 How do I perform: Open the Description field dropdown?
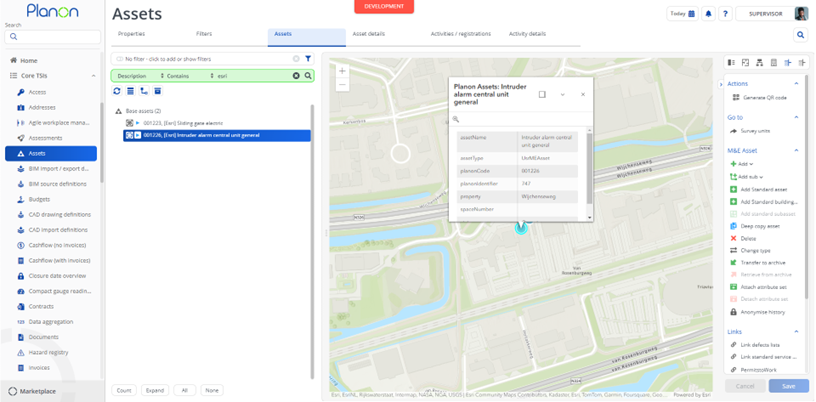pos(139,76)
